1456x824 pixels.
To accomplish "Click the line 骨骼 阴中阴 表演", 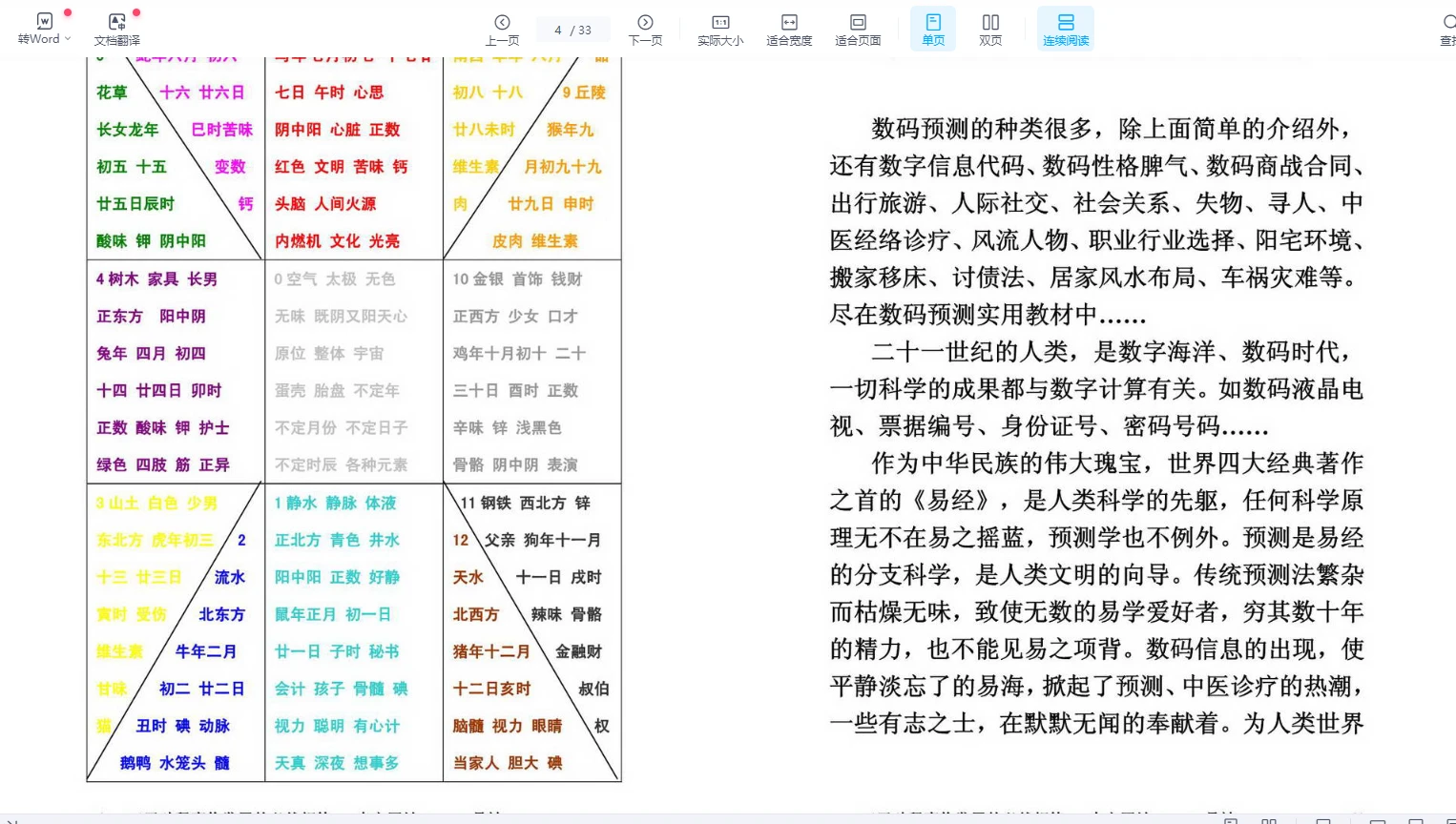I will coord(515,465).
